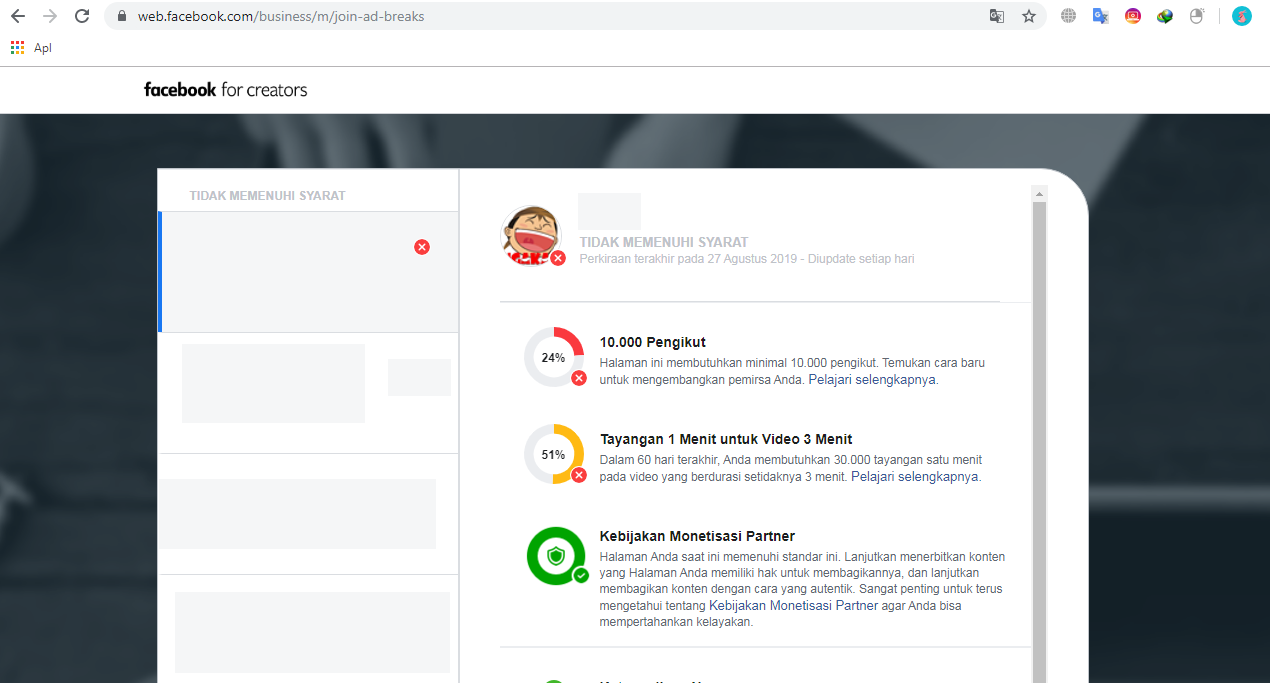Viewport: 1270px width, 683px height.
Task: Open the Chrome apps grid launcher
Action: tap(16, 47)
